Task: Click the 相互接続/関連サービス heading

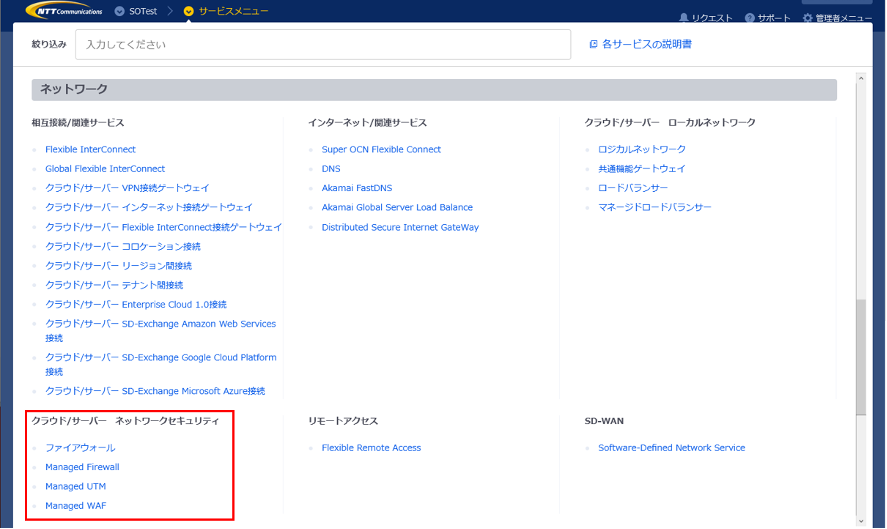Action: pyautogui.click(x=78, y=123)
